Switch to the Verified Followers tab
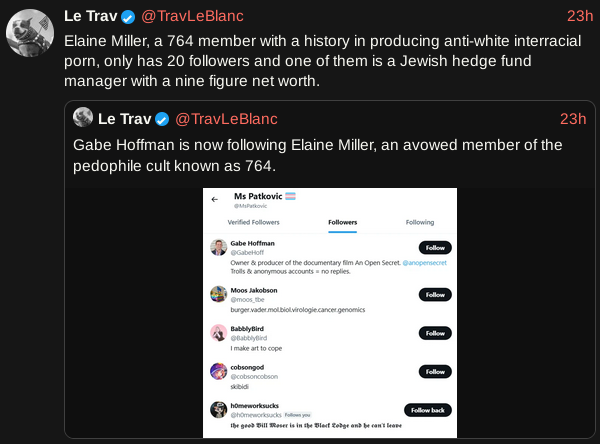The height and width of the screenshot is (444, 600). (253, 221)
